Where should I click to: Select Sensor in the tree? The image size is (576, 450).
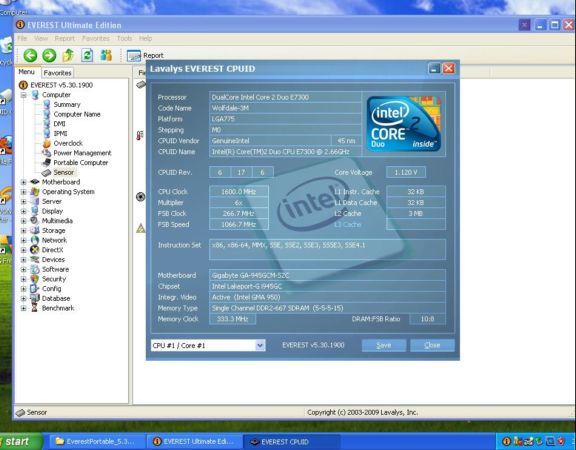pos(64,172)
